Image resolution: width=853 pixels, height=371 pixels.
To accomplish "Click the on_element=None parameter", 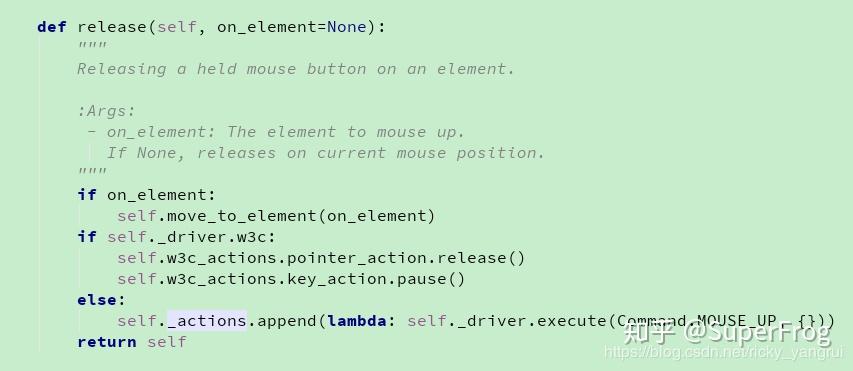I will (291, 27).
